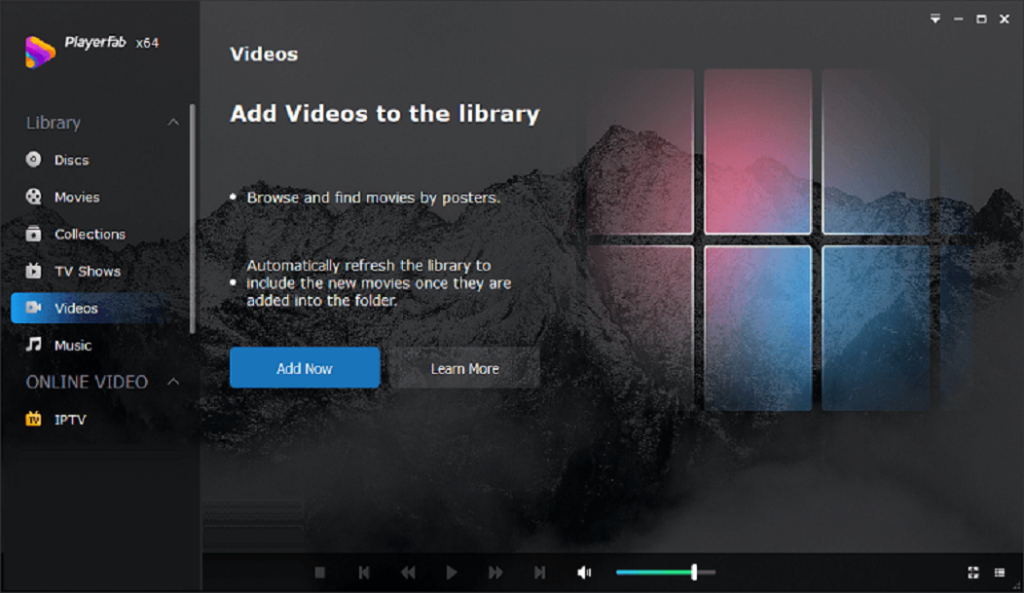Click the PlayerFab logo icon
Viewport: 1024px width, 593px height.
(x=40, y=50)
